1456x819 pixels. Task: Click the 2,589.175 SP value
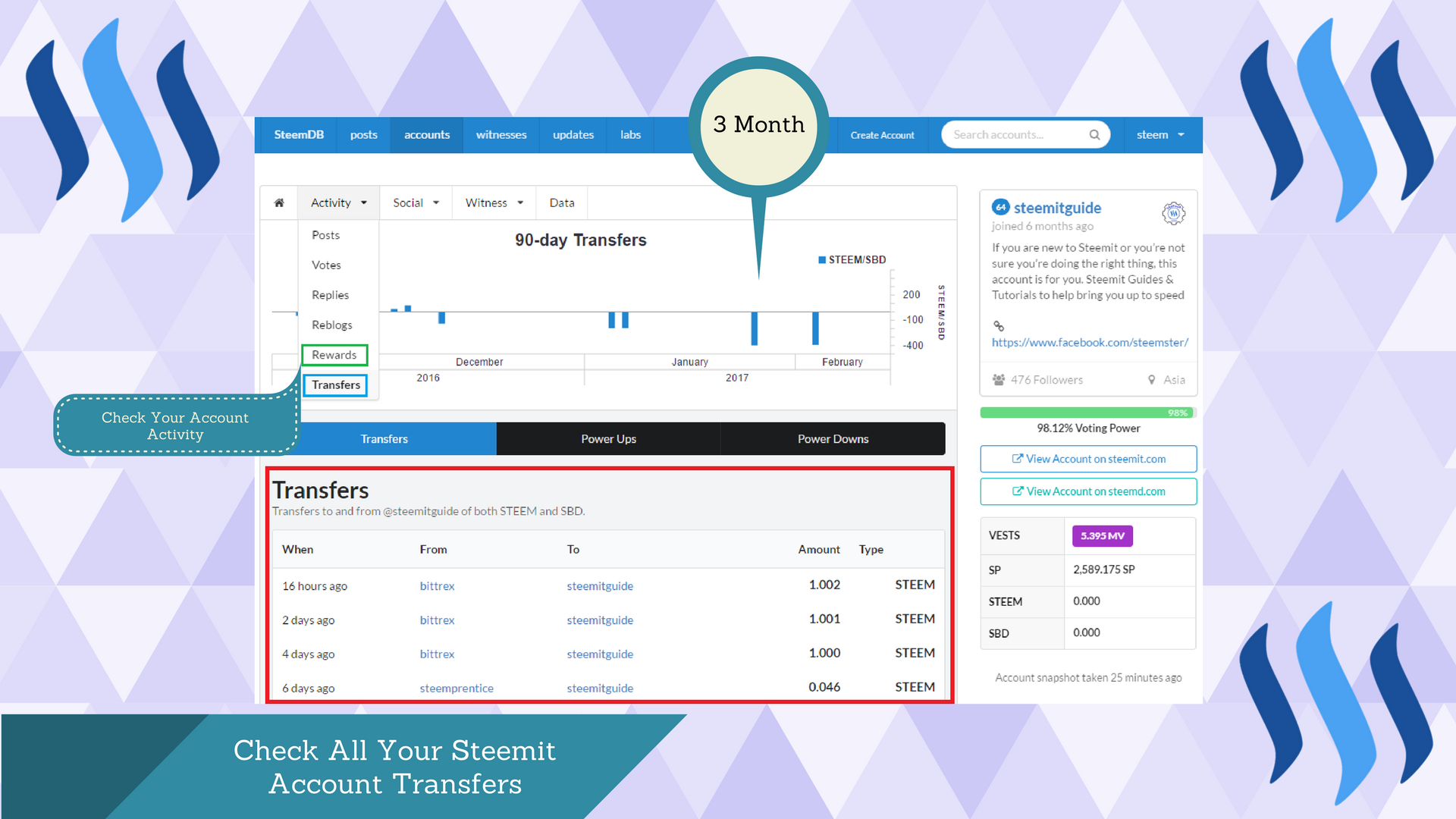(1103, 570)
